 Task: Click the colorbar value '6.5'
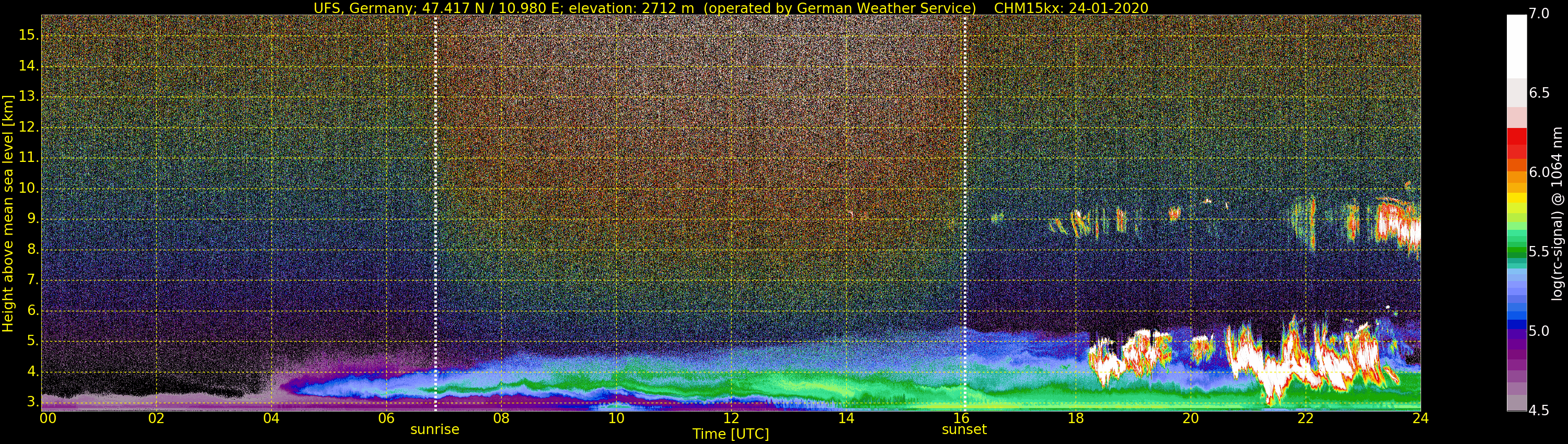(x=1539, y=92)
